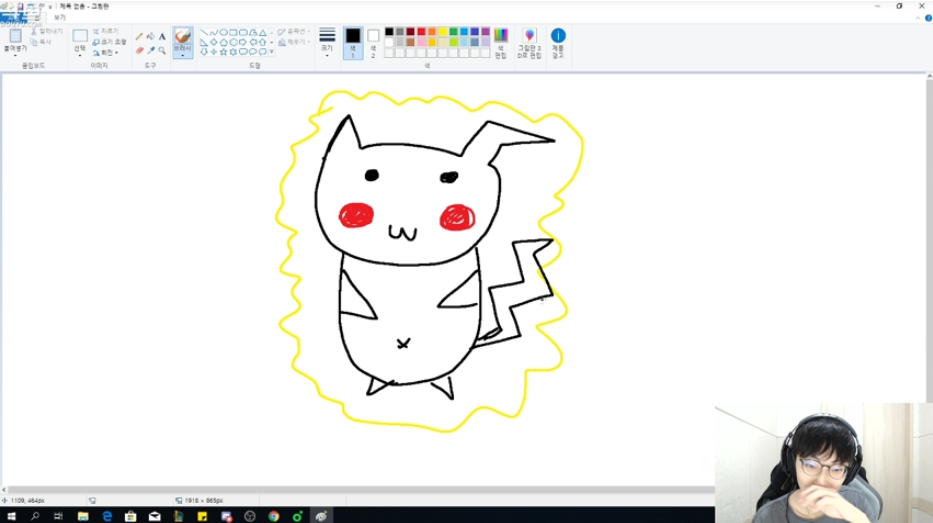Image resolution: width=933 pixels, height=523 pixels.
Task: Choose the Triangle shape
Action: coord(262,33)
